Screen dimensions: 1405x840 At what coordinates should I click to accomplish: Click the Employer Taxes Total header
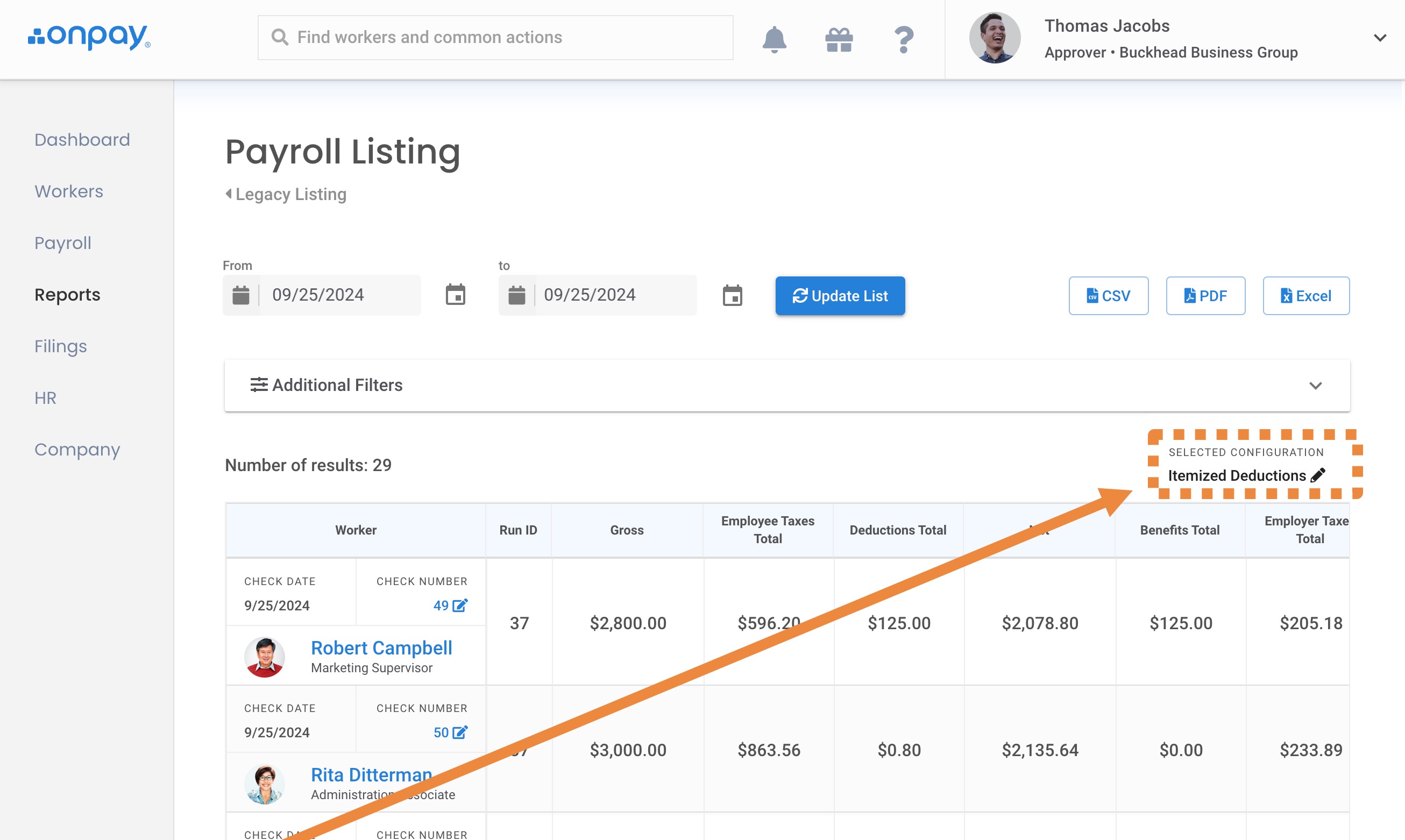[1297, 530]
